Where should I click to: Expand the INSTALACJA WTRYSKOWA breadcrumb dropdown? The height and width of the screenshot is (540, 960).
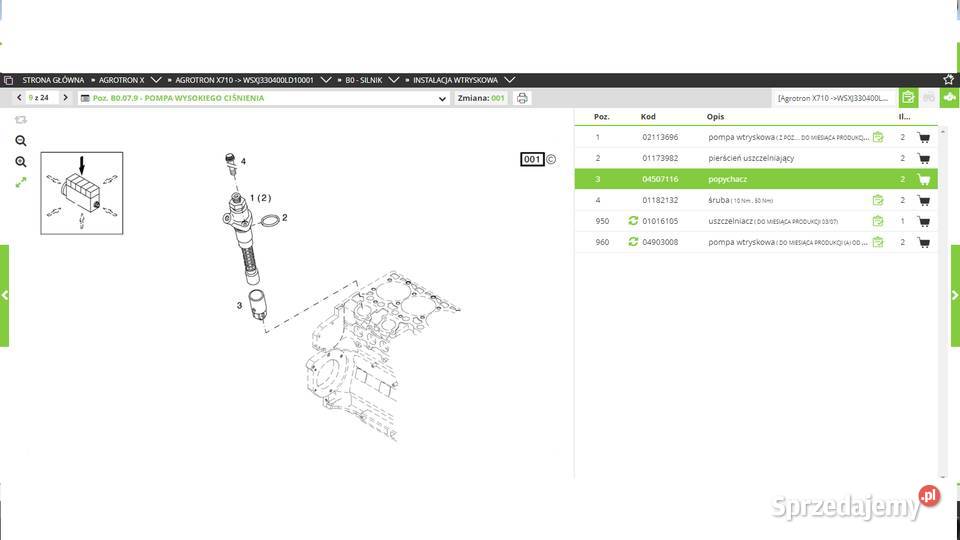click(x=509, y=80)
